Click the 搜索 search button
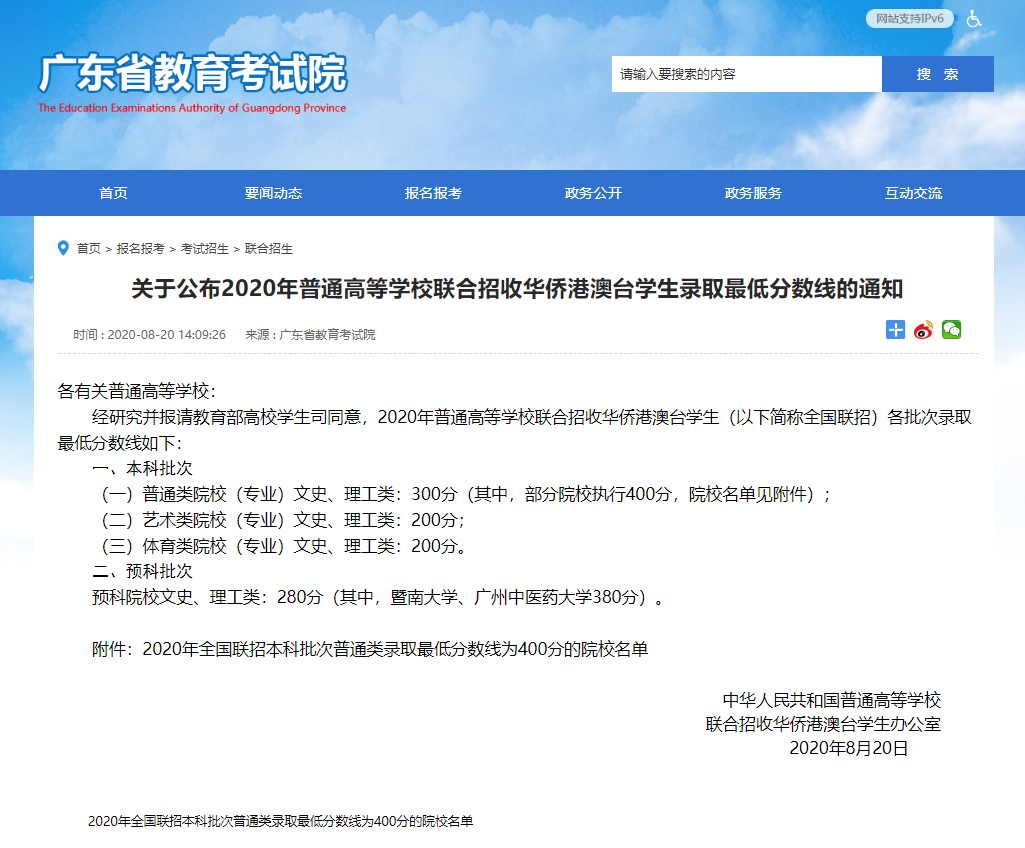This screenshot has width=1025, height=848. coord(937,74)
